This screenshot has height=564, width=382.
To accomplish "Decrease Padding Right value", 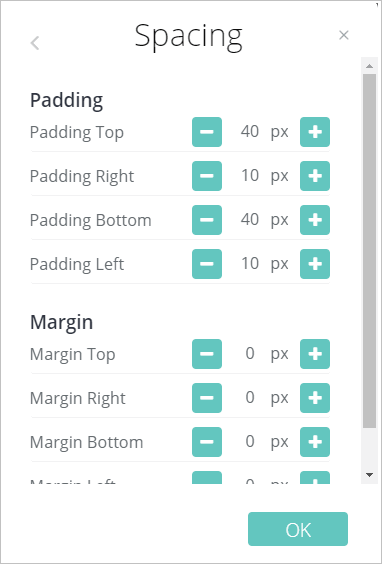I will [x=207, y=176].
